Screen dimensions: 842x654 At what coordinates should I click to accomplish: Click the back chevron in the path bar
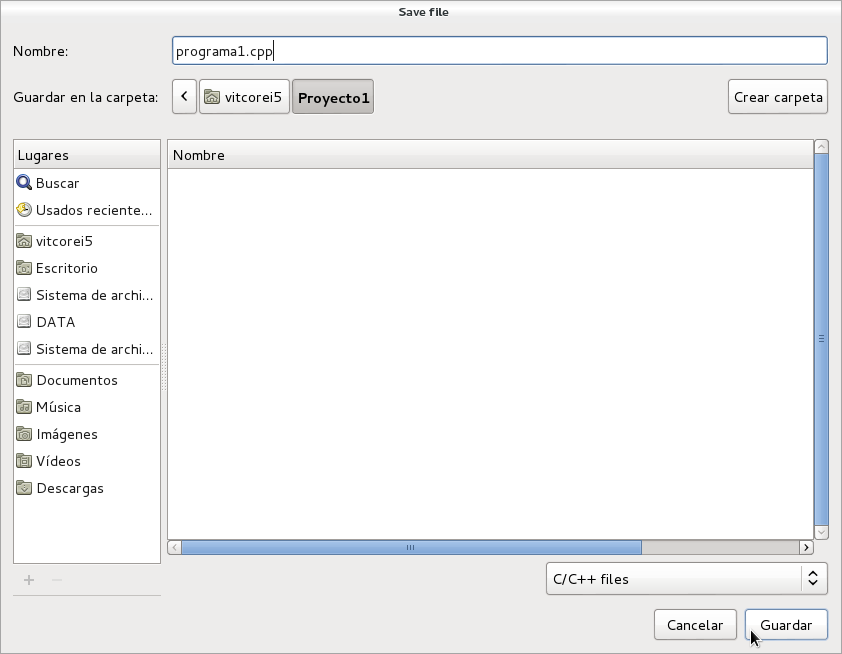(x=184, y=97)
